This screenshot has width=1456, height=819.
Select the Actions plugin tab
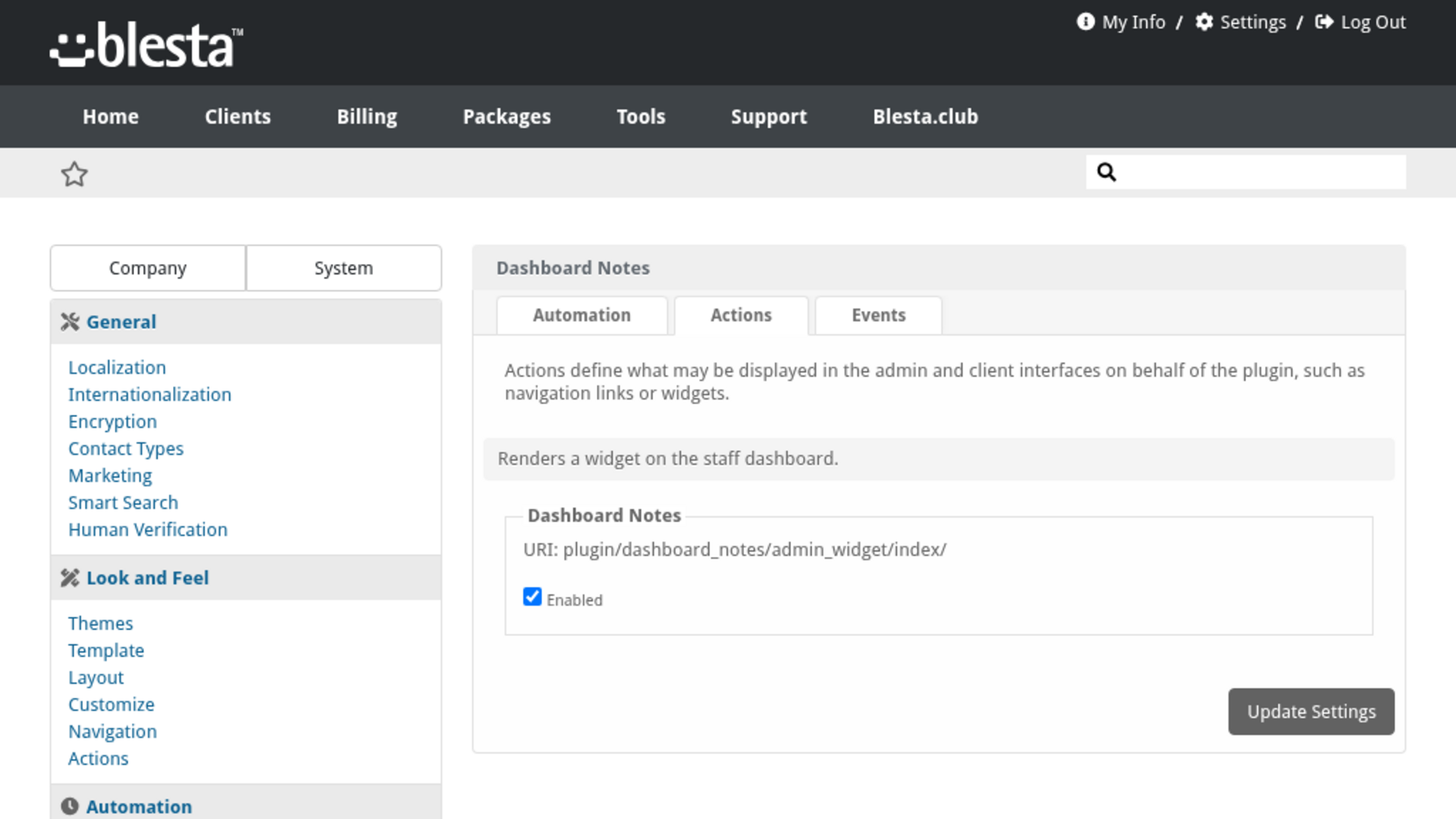point(741,315)
